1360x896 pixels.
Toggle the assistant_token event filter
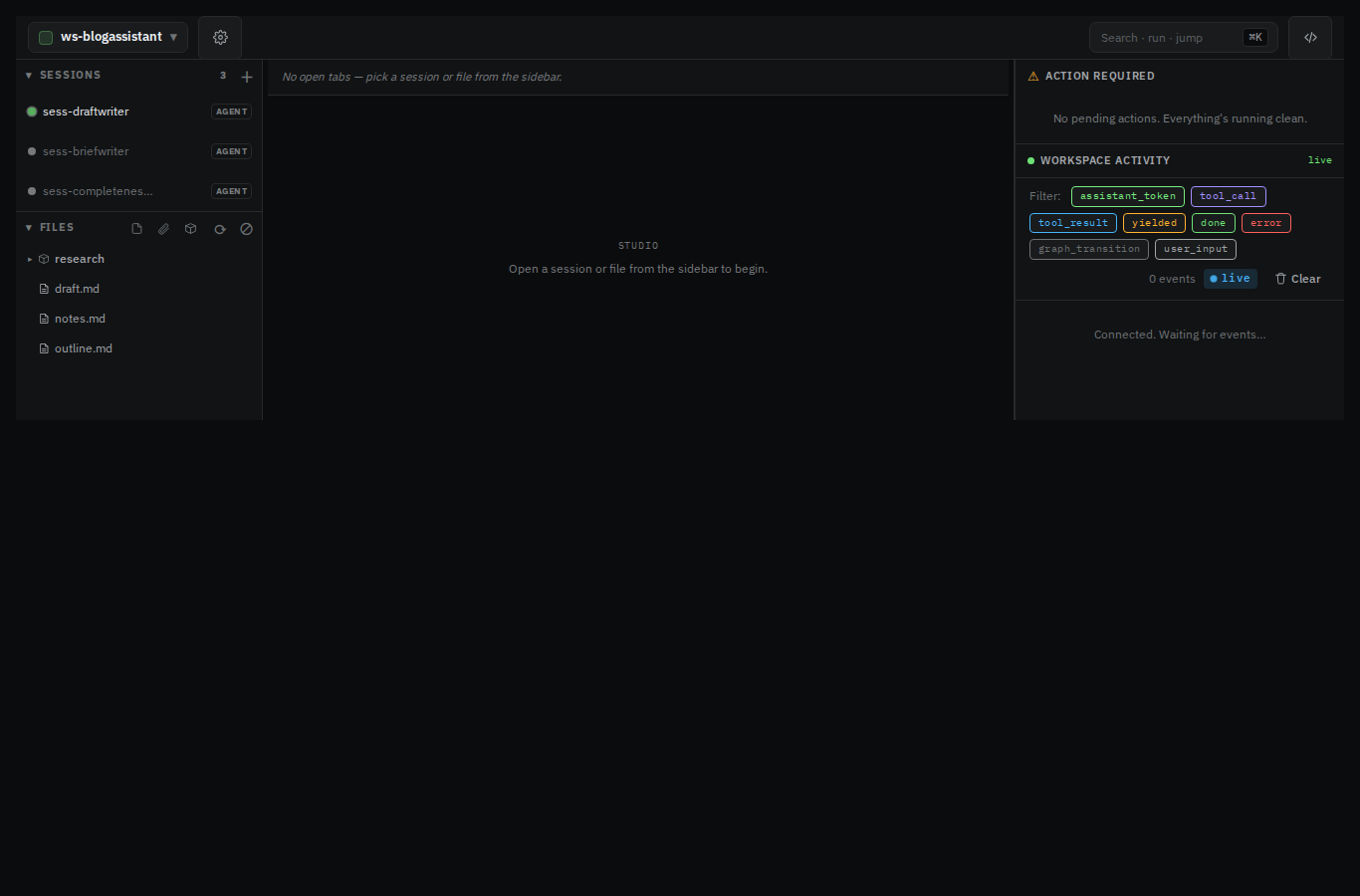point(1128,196)
